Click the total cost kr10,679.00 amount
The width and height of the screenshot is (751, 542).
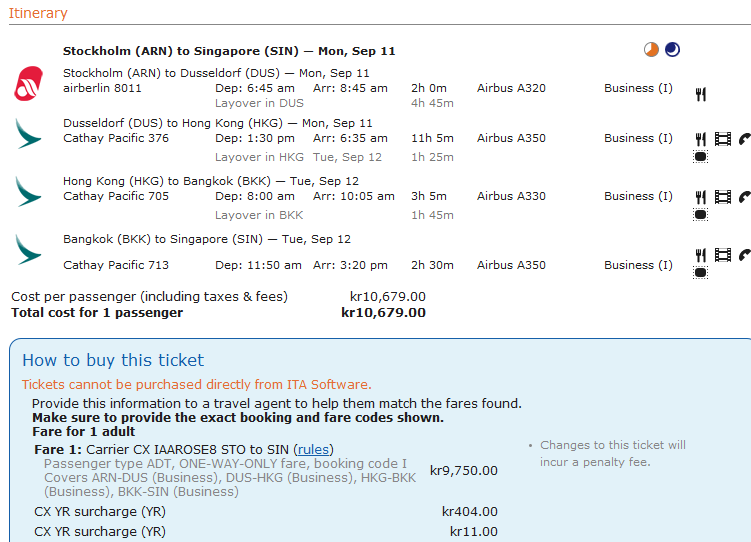click(x=383, y=313)
